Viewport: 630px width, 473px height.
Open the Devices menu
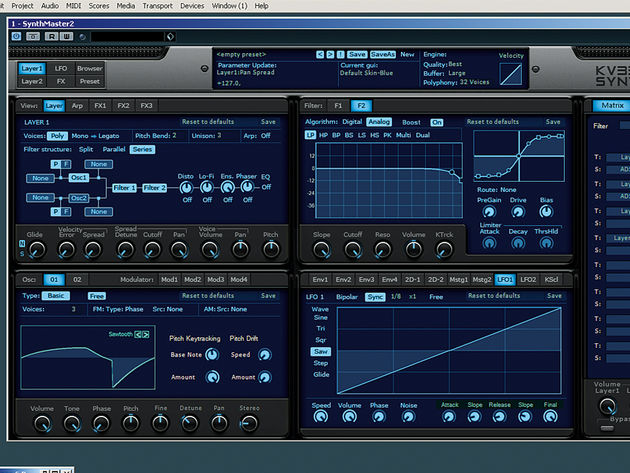coord(192,6)
